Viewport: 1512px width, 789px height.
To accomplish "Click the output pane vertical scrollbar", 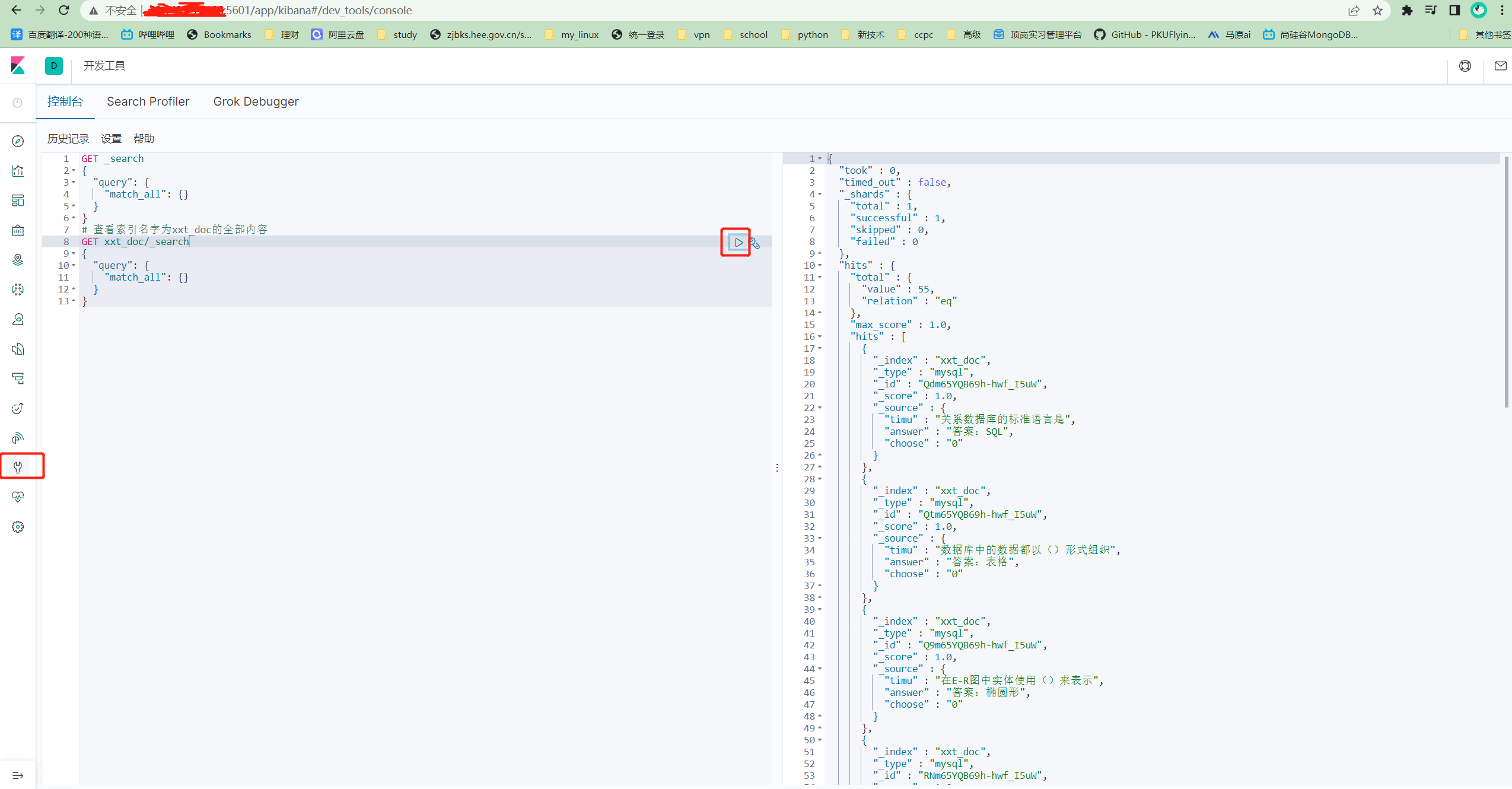I will coord(1507,282).
